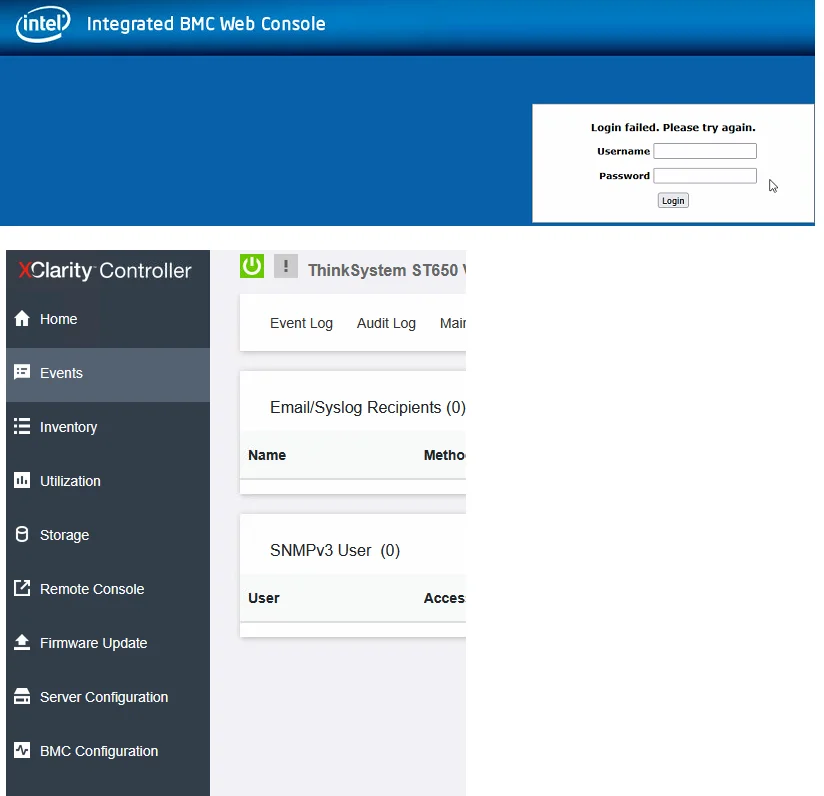Click the green power status icon

click(252, 266)
